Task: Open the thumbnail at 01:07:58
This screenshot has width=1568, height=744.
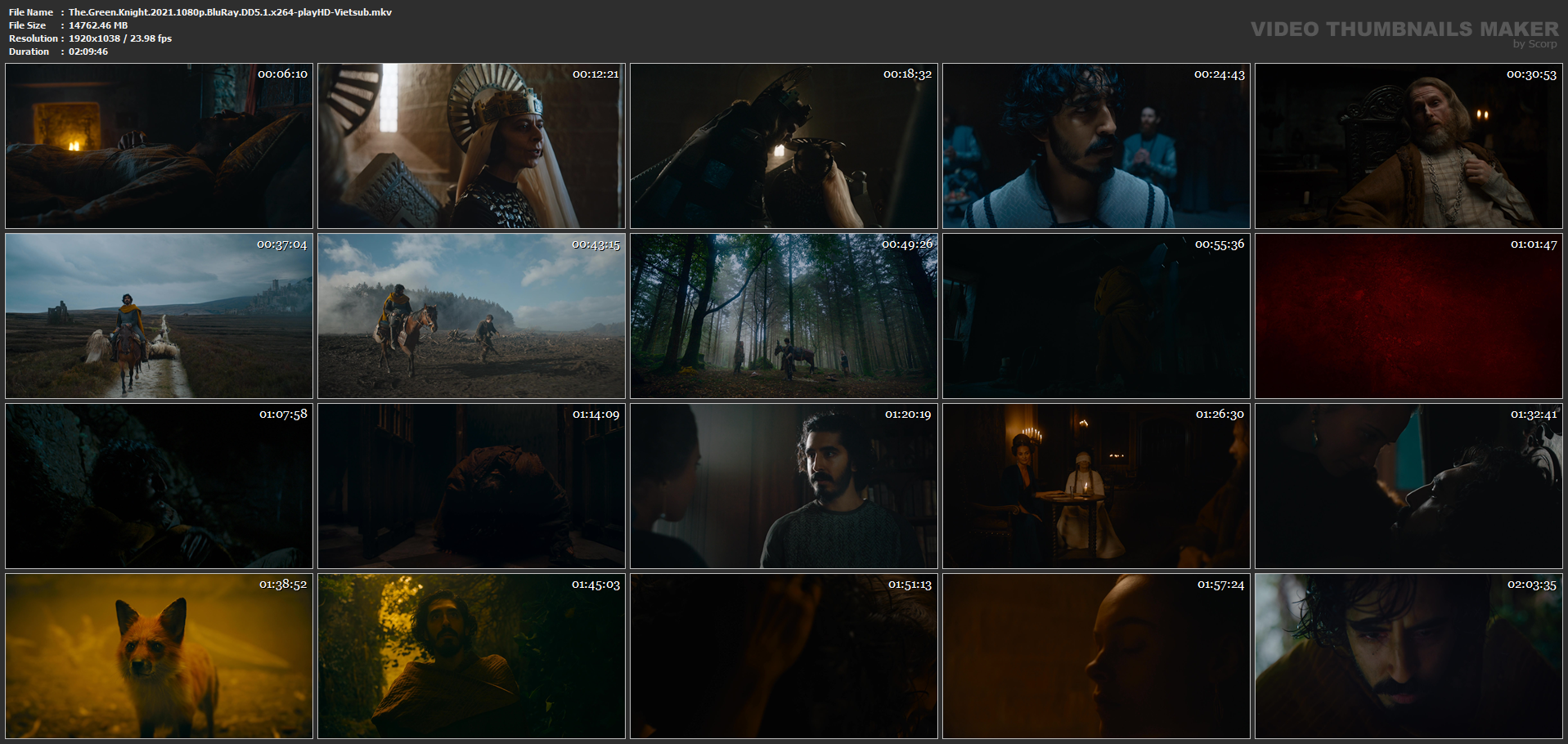Action: tap(159, 486)
